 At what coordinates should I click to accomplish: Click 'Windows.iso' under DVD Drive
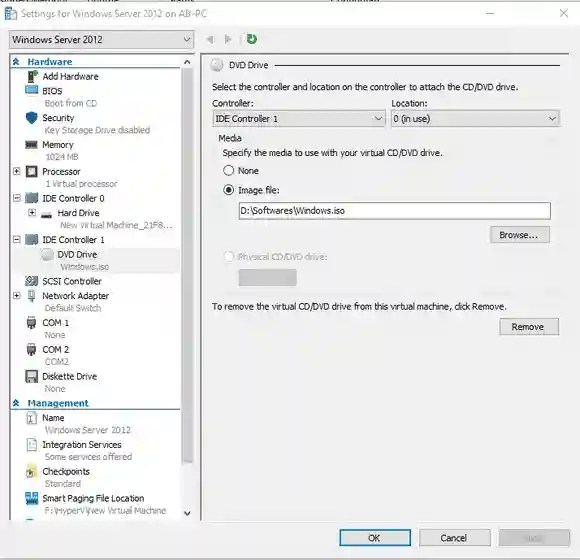pyautogui.click(x=85, y=267)
